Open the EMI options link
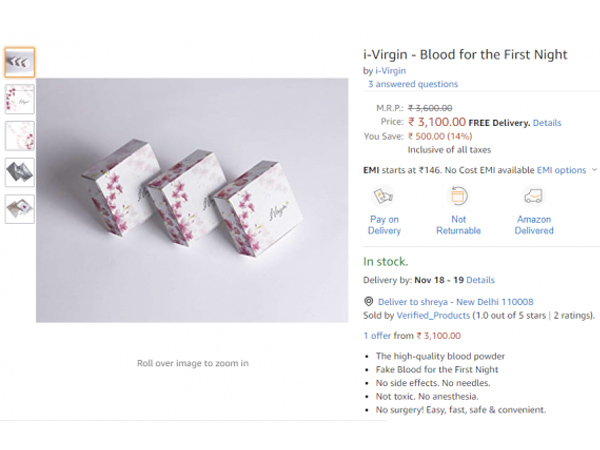The height and width of the screenshot is (450, 600). pyautogui.click(x=561, y=171)
